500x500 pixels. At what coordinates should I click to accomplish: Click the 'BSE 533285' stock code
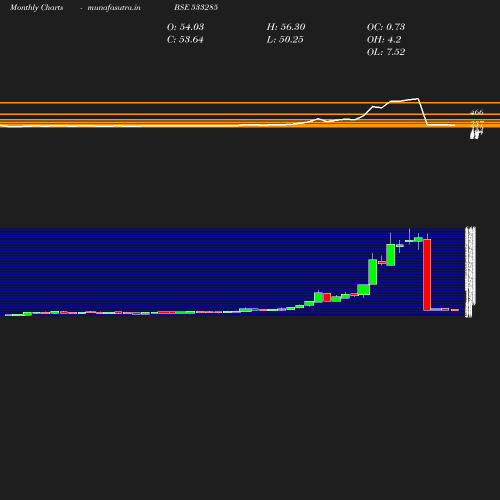[x=196, y=7]
